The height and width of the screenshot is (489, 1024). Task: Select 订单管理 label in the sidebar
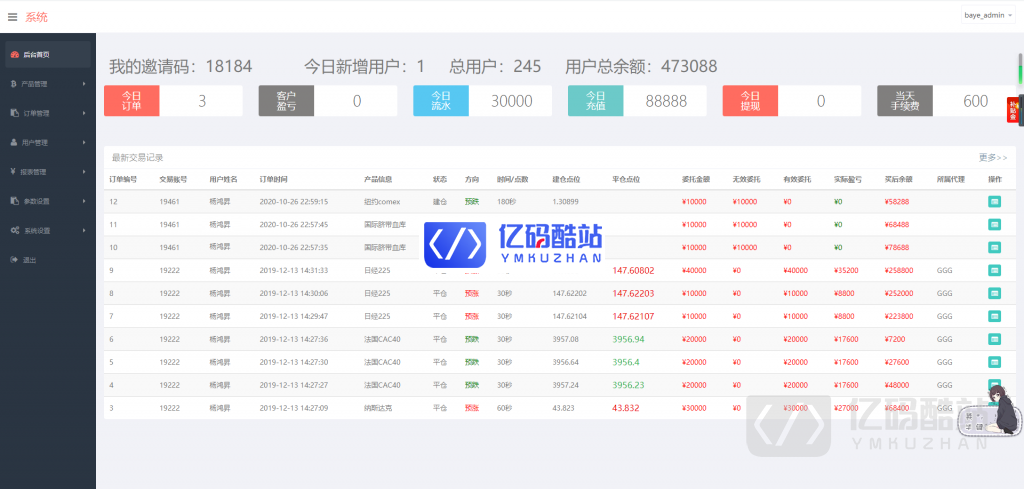click(x=36, y=113)
